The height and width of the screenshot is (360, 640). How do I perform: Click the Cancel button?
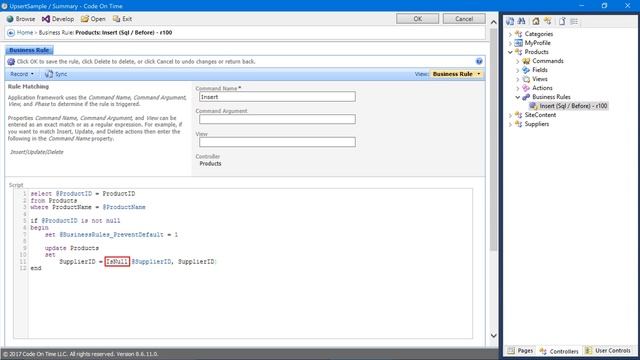pyautogui.click(x=464, y=19)
